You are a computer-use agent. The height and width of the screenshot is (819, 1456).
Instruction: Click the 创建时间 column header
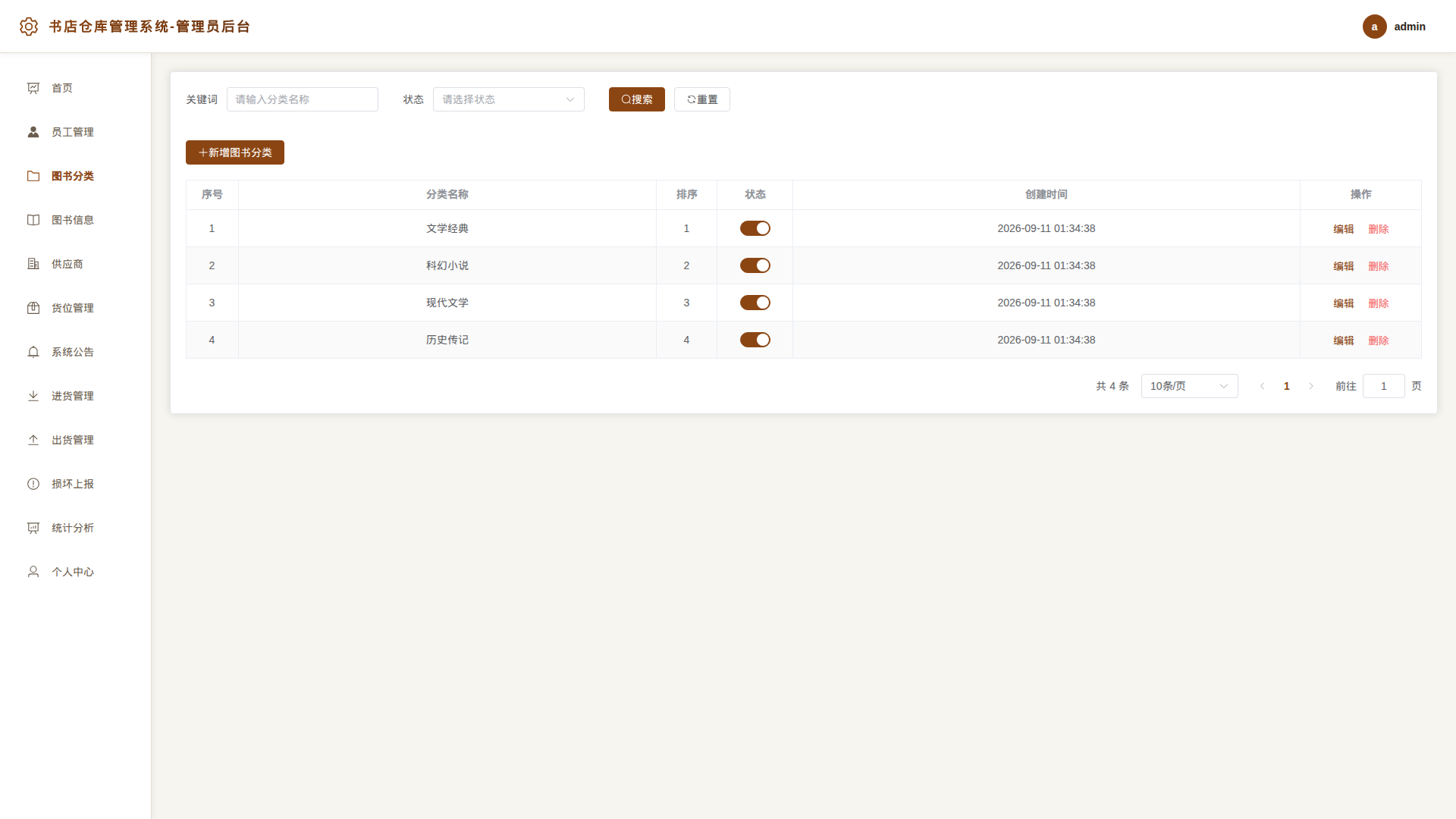tap(1046, 195)
